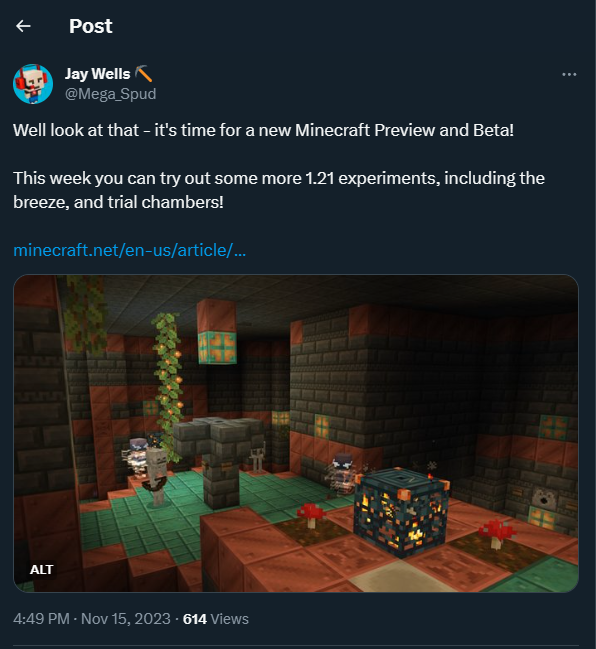Viewport: 596px width, 649px height.
Task: Click the glow berry vines in image
Action: pyautogui.click(x=169, y=385)
